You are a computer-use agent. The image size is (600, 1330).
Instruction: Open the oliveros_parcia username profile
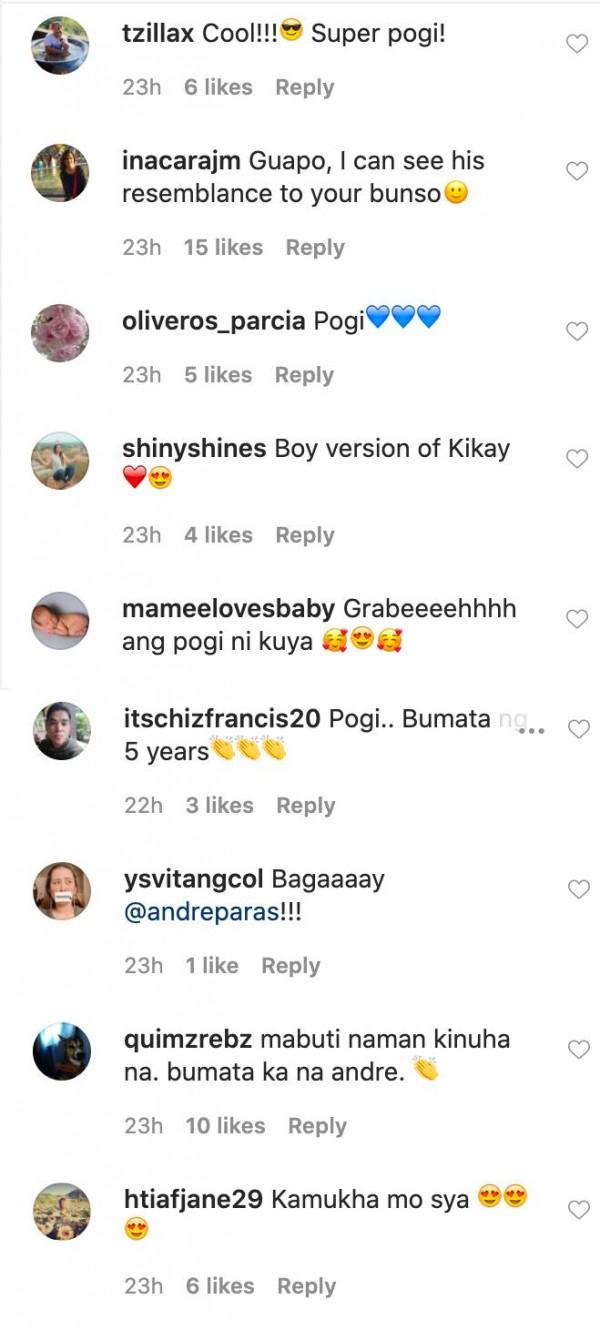213,321
